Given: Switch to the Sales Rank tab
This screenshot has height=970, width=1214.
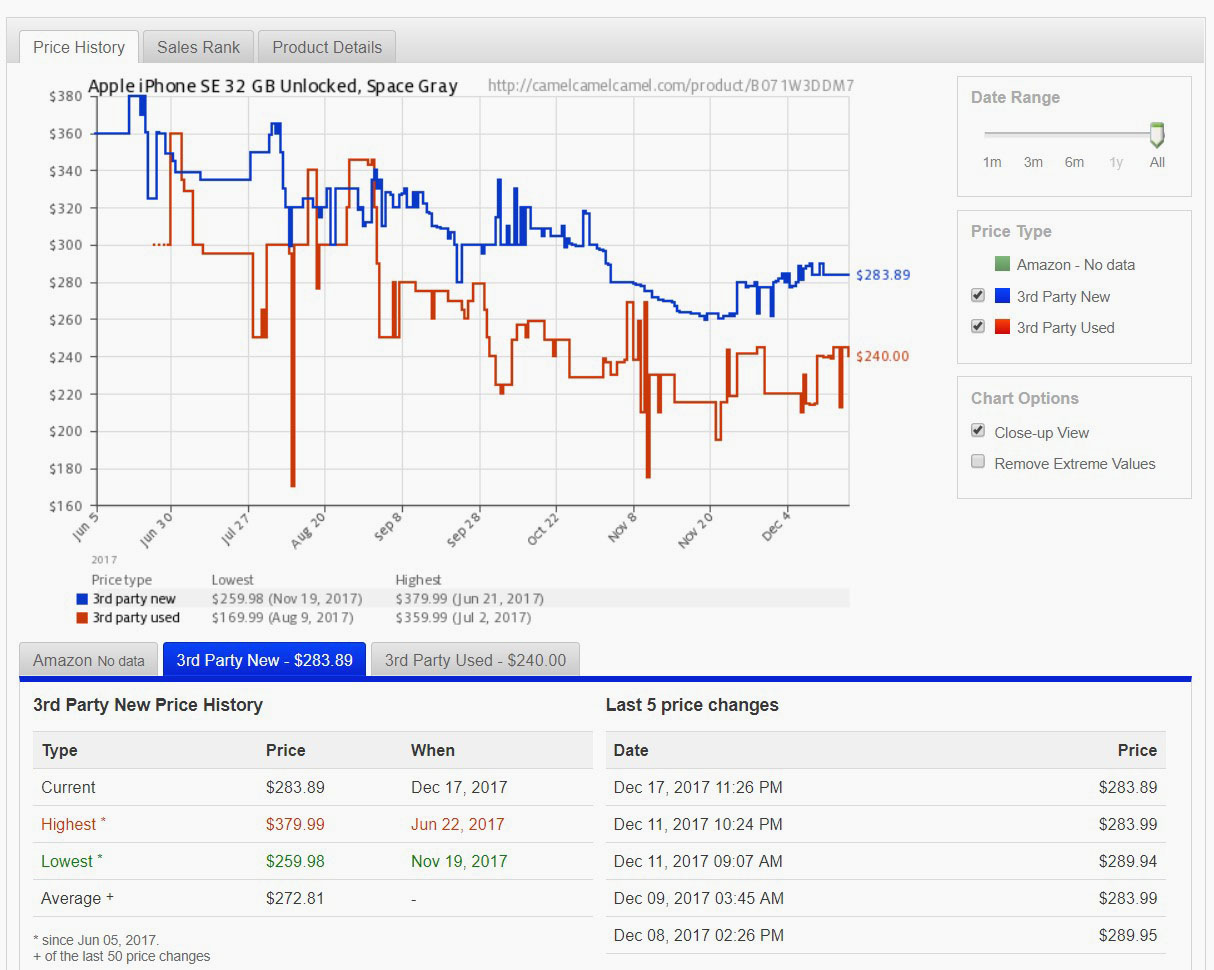Looking at the screenshot, I should (198, 47).
